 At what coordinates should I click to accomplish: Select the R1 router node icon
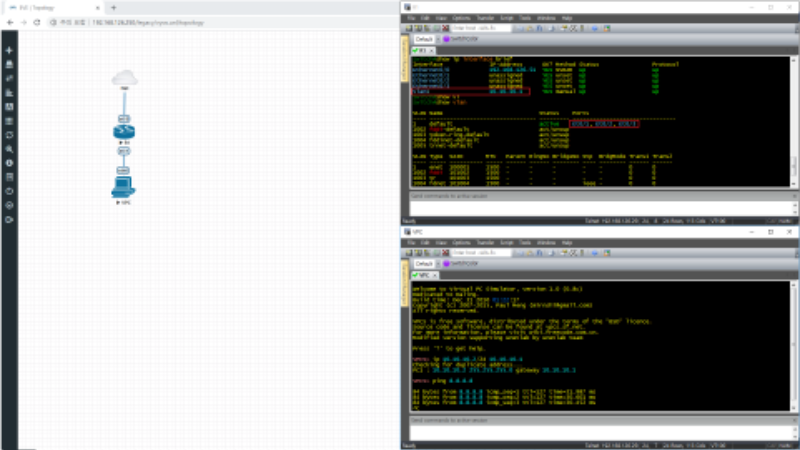click(124, 133)
